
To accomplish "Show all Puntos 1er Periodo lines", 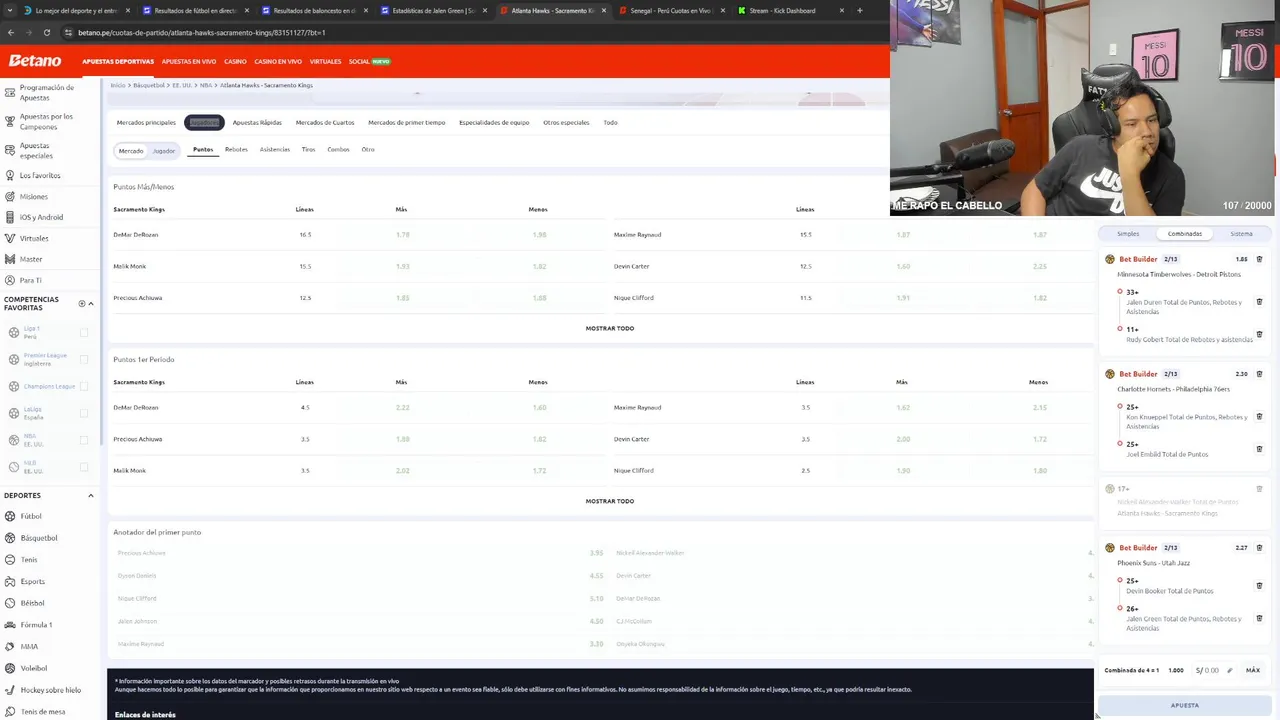I will (610, 501).
